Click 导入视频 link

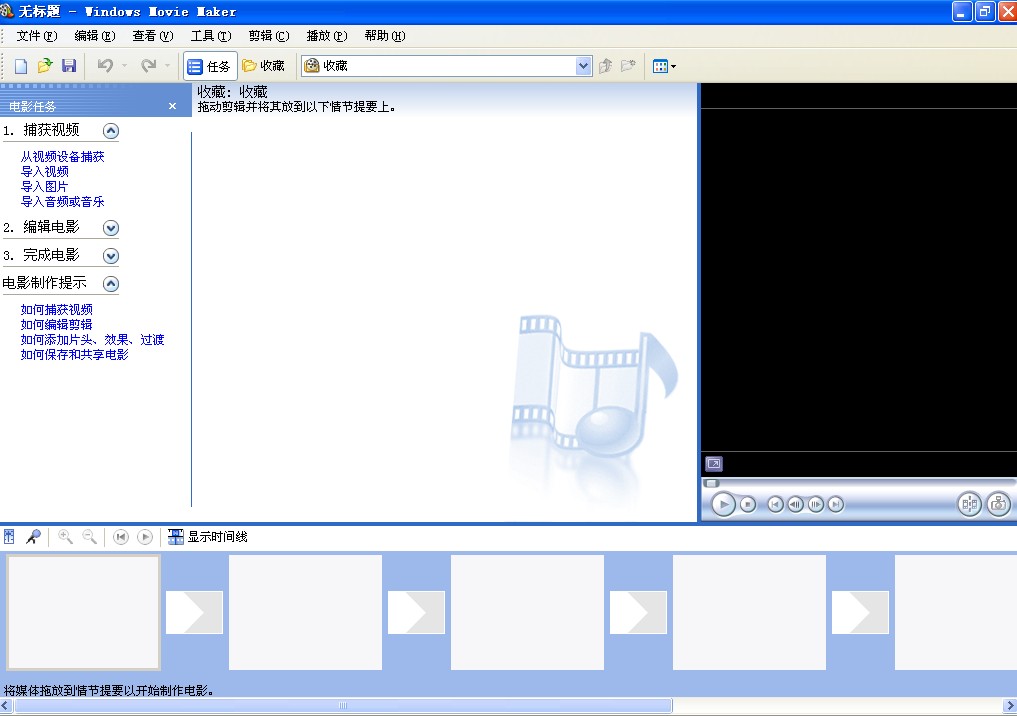tap(44, 171)
